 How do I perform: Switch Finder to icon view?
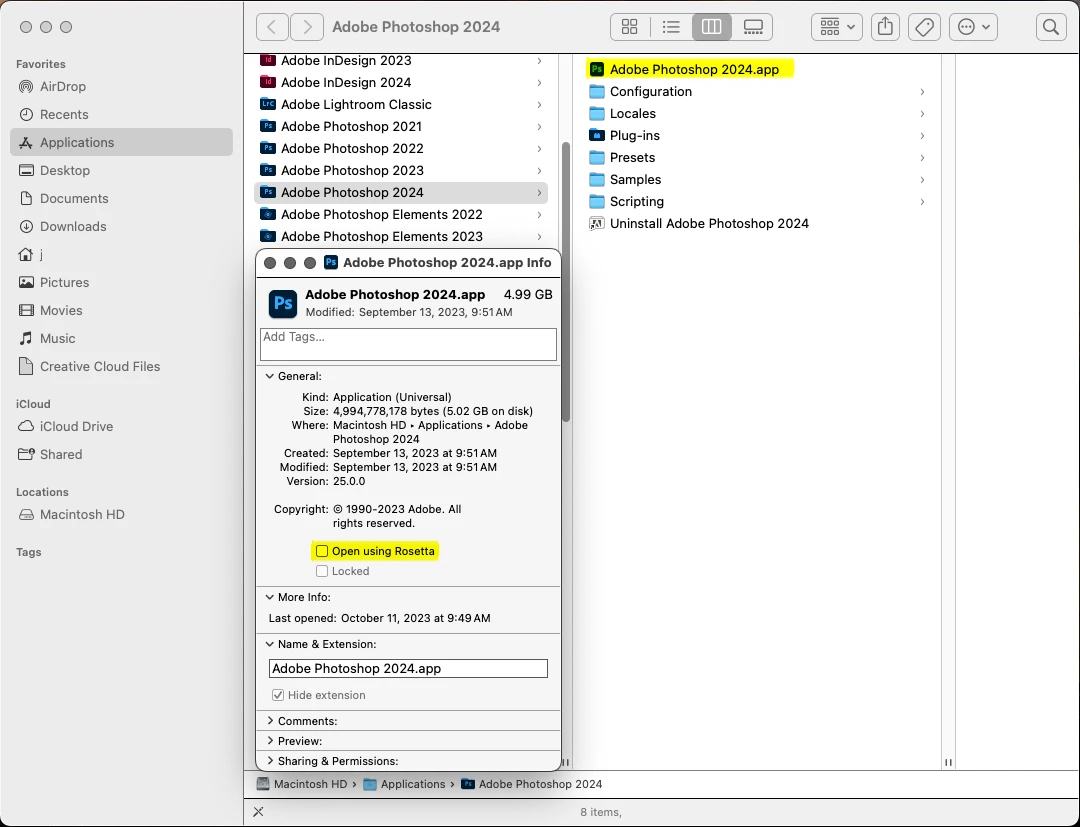click(630, 27)
